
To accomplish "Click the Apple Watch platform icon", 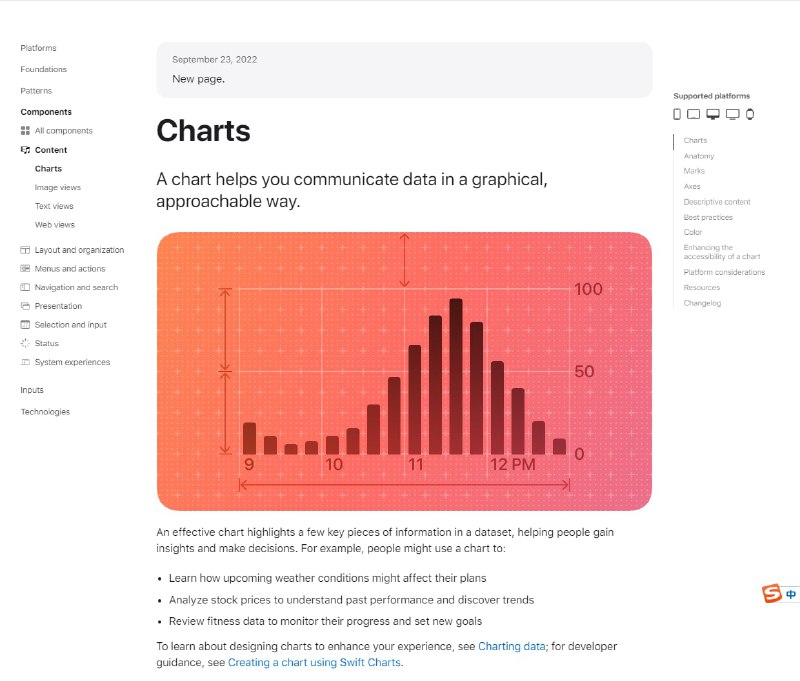I will click(750, 114).
